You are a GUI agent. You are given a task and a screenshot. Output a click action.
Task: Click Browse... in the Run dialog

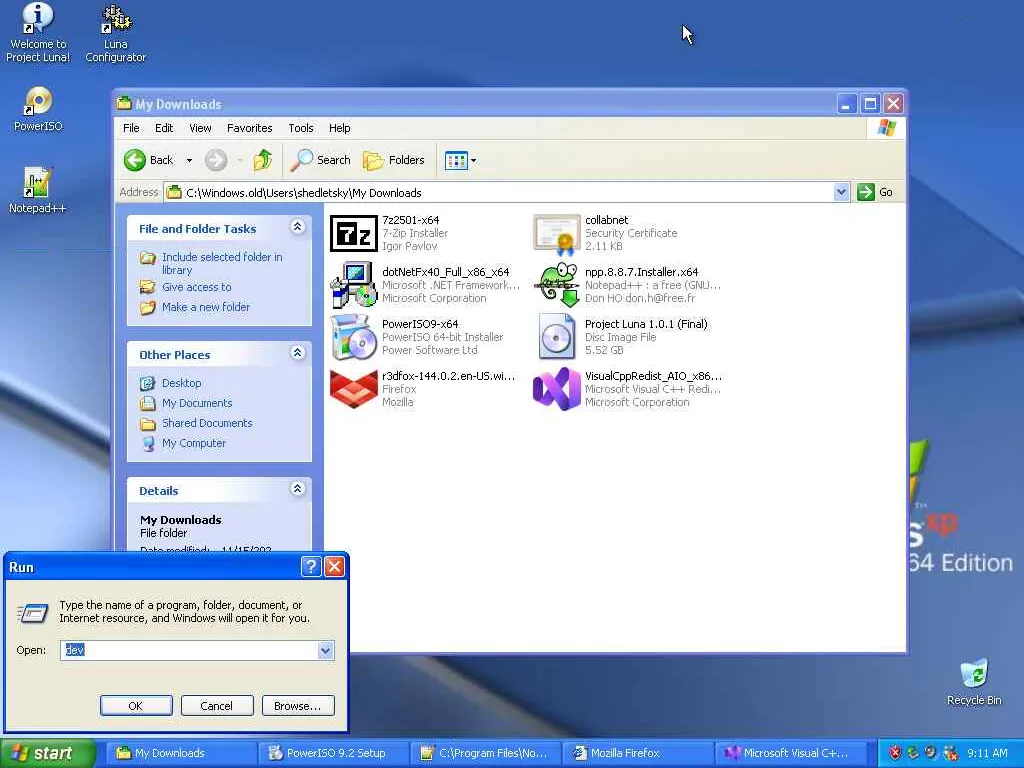pos(298,705)
